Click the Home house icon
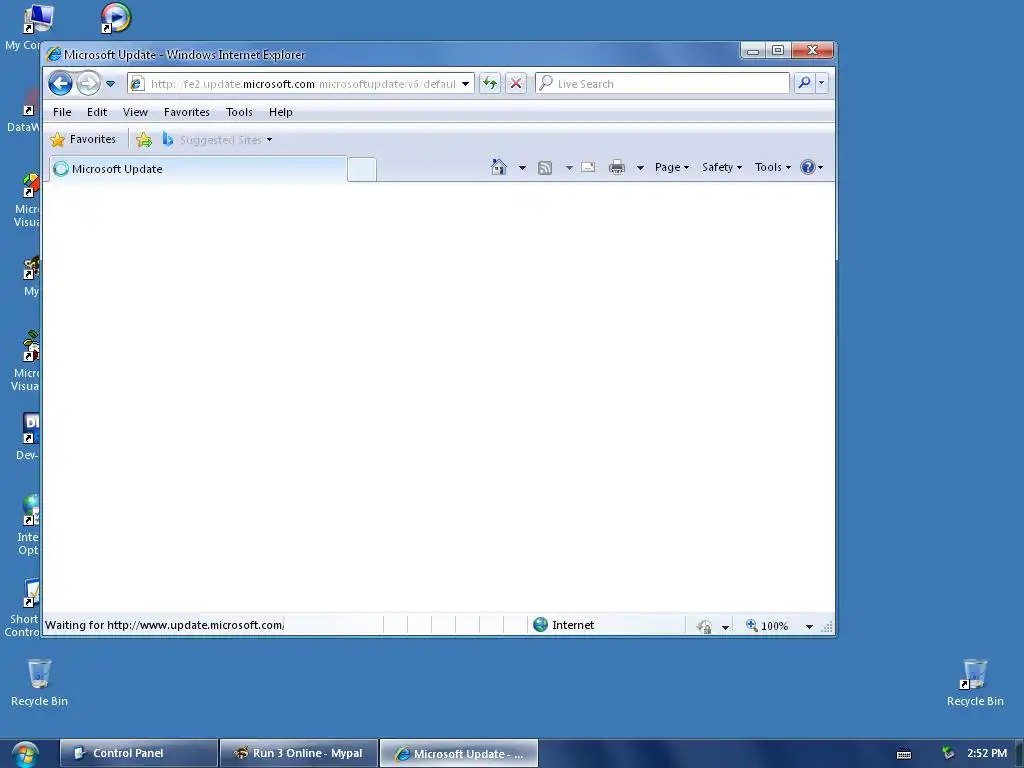Viewport: 1024px width, 768px height. [499, 167]
